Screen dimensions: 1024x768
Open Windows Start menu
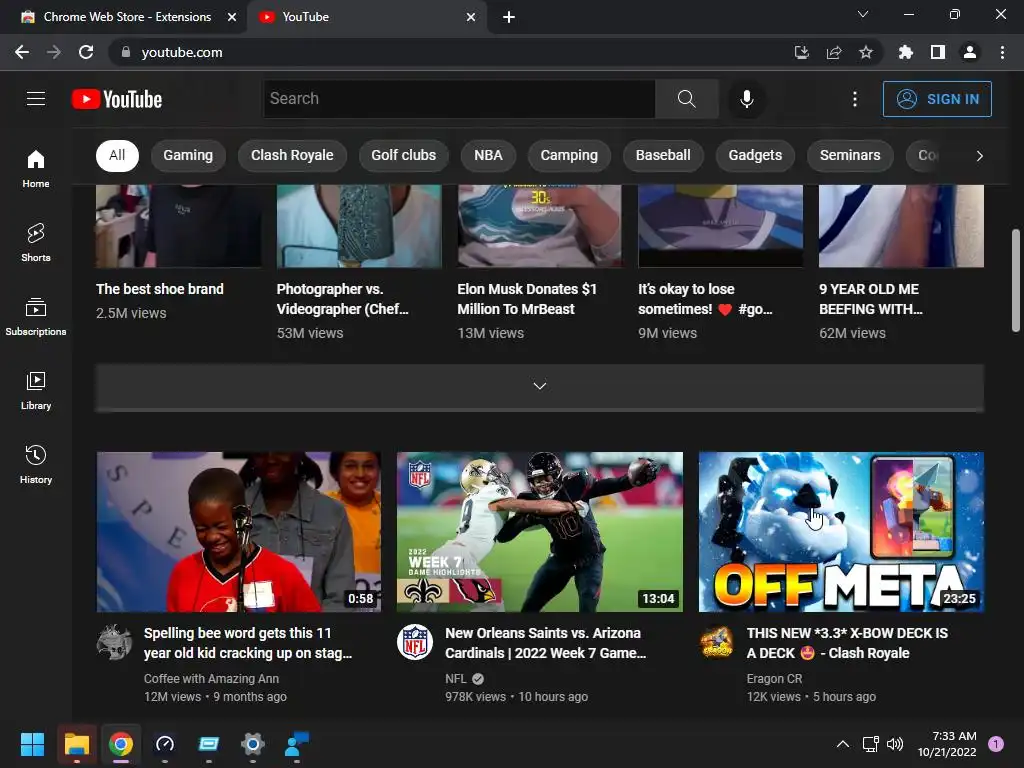[x=32, y=744]
